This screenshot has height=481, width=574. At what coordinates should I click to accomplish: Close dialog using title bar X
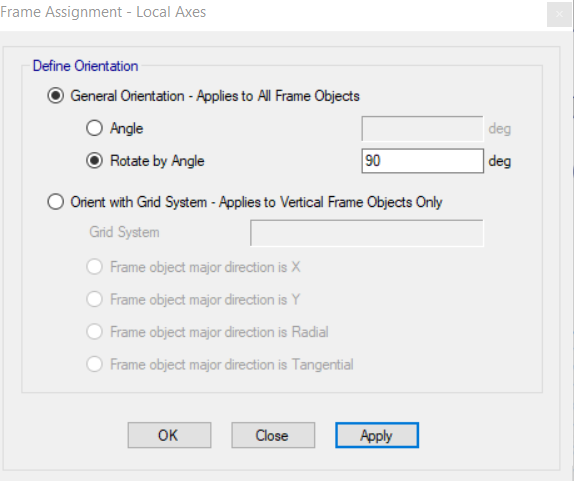pyautogui.click(x=559, y=14)
